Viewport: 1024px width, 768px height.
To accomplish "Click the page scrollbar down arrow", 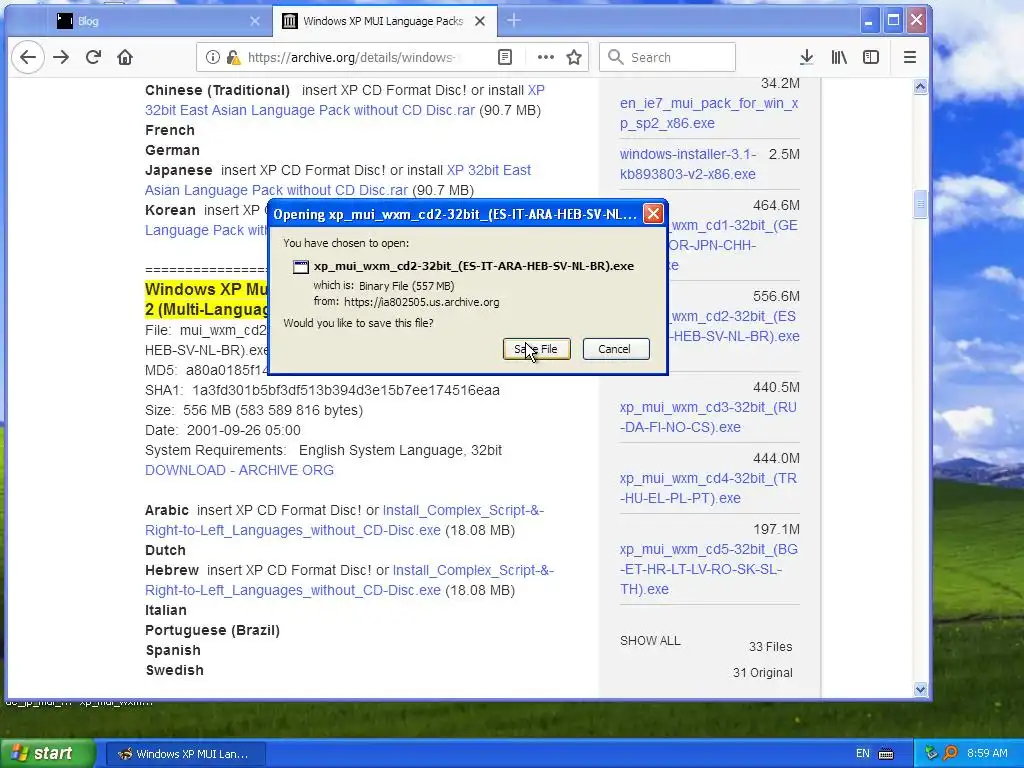I will pos(920,689).
